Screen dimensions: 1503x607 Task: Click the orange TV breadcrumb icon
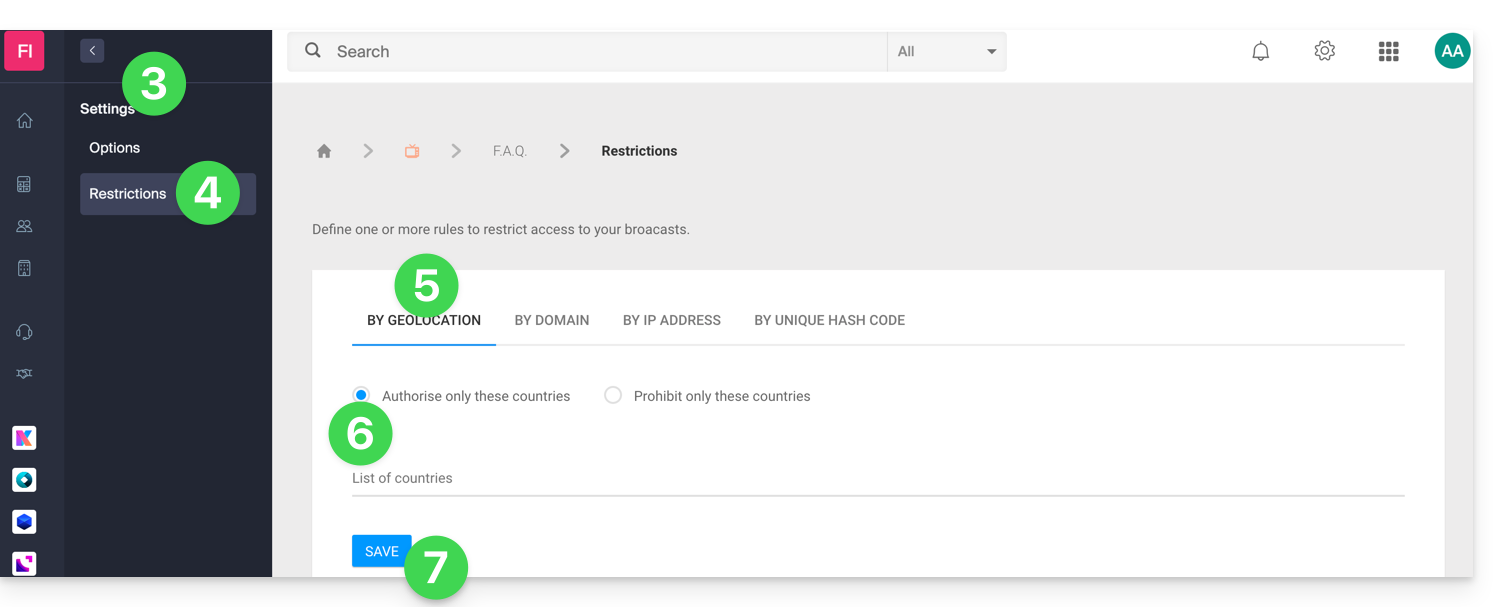tap(412, 151)
